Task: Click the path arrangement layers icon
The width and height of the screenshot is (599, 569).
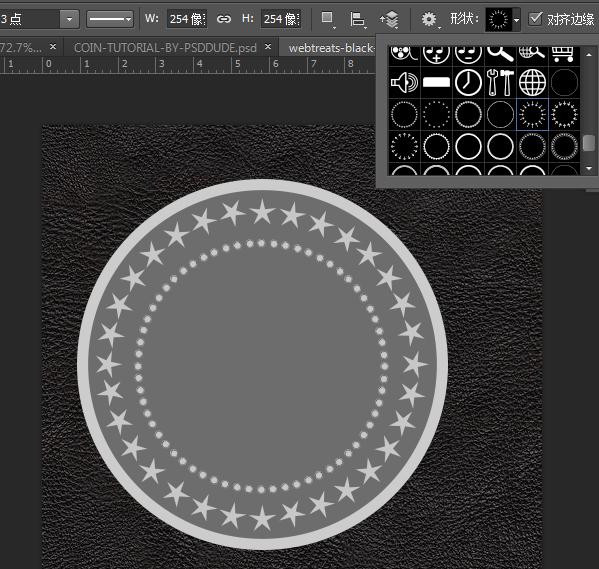Action: pos(389,19)
